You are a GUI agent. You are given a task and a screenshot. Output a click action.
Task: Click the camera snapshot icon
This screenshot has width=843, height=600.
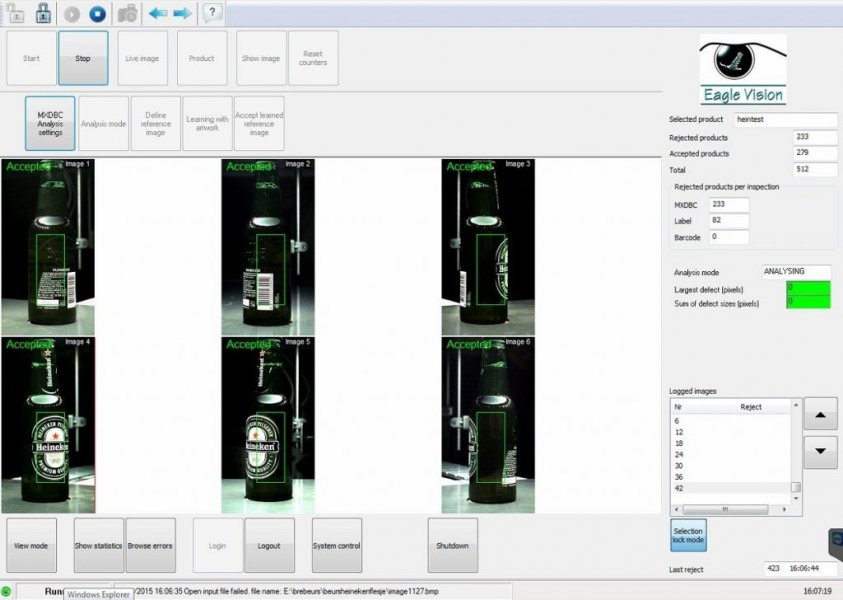127,14
